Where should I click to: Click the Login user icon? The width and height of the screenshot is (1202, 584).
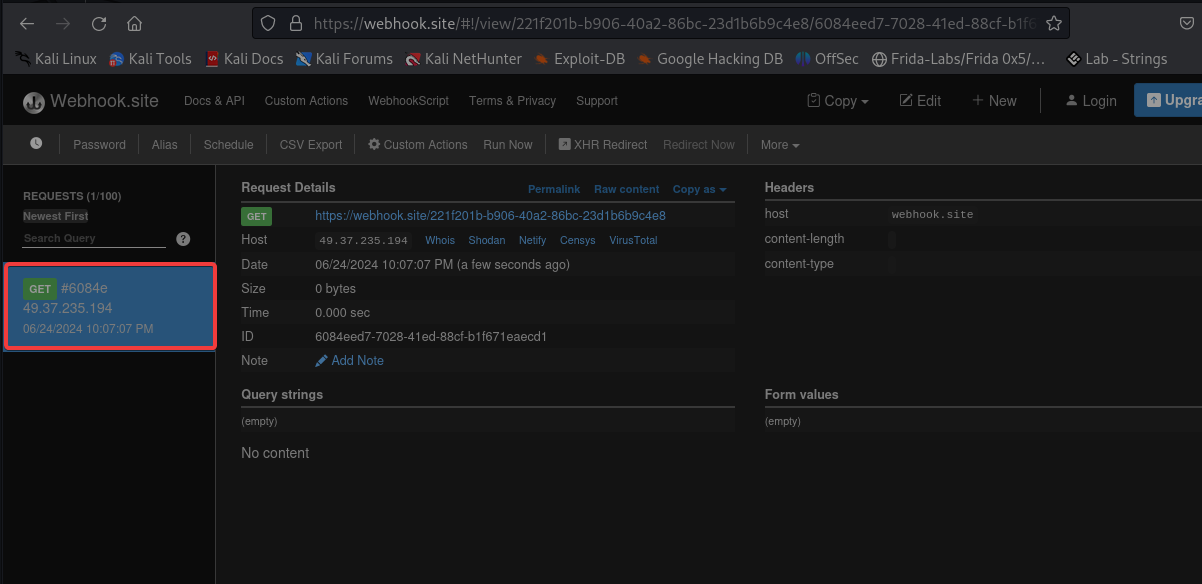point(1073,100)
